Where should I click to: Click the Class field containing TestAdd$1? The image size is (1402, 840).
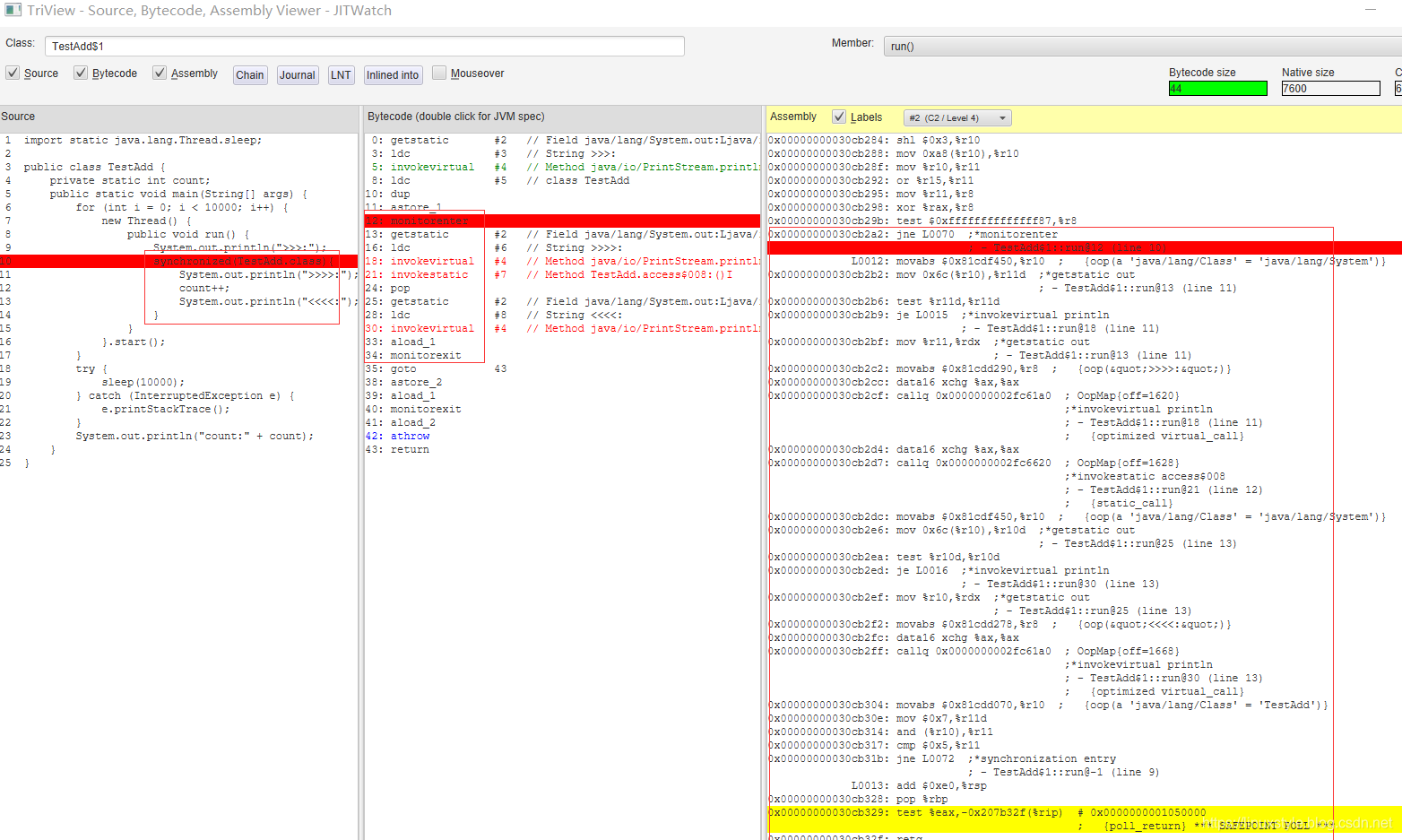365,46
